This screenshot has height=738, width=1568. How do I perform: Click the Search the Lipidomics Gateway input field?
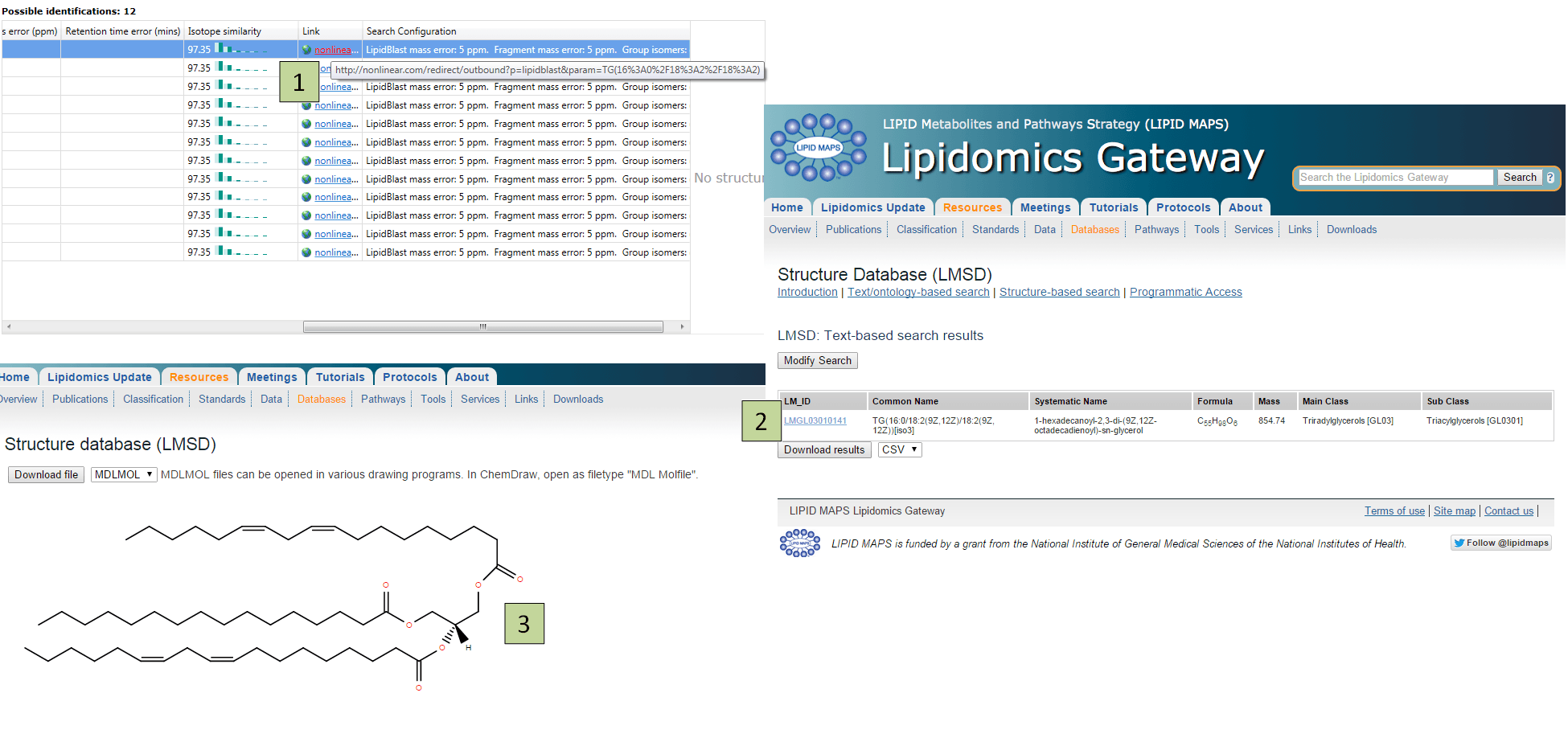click(x=1396, y=178)
